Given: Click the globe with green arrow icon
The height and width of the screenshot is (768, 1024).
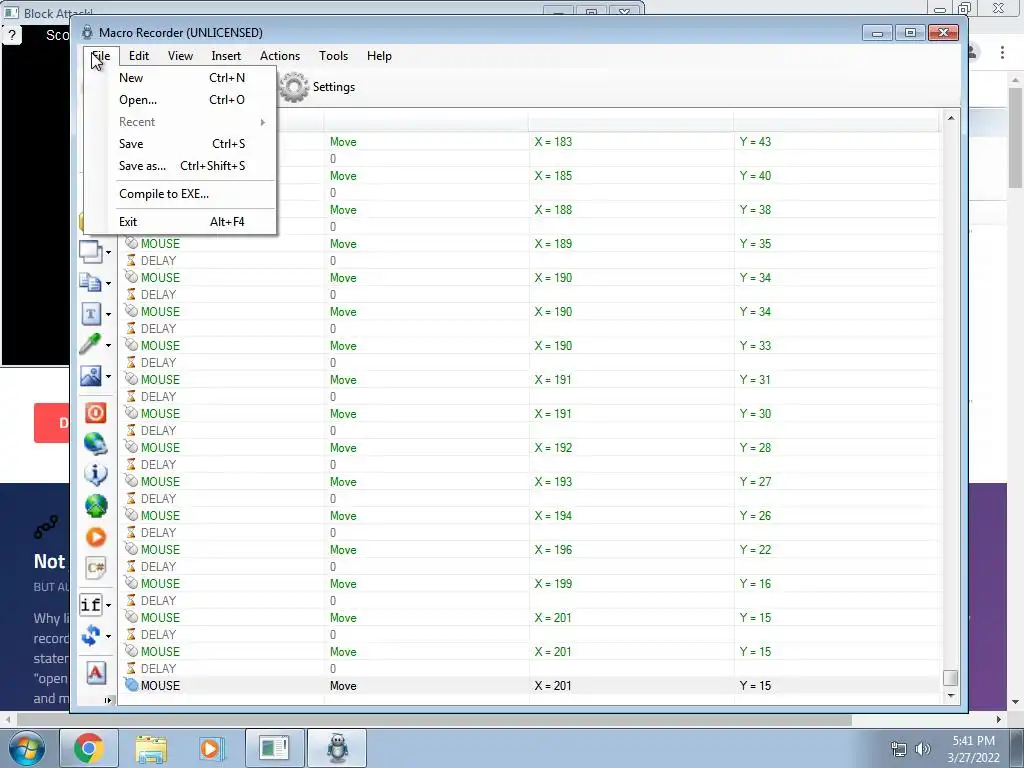Looking at the screenshot, I should click(95, 506).
